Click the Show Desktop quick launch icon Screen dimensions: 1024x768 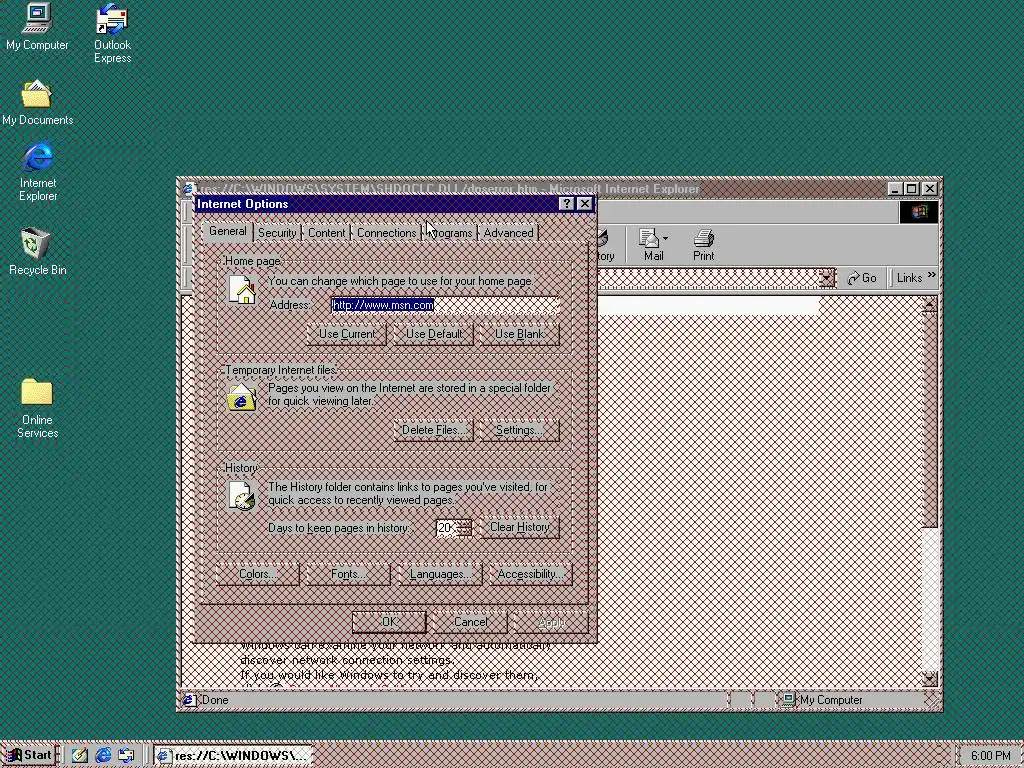click(80, 755)
